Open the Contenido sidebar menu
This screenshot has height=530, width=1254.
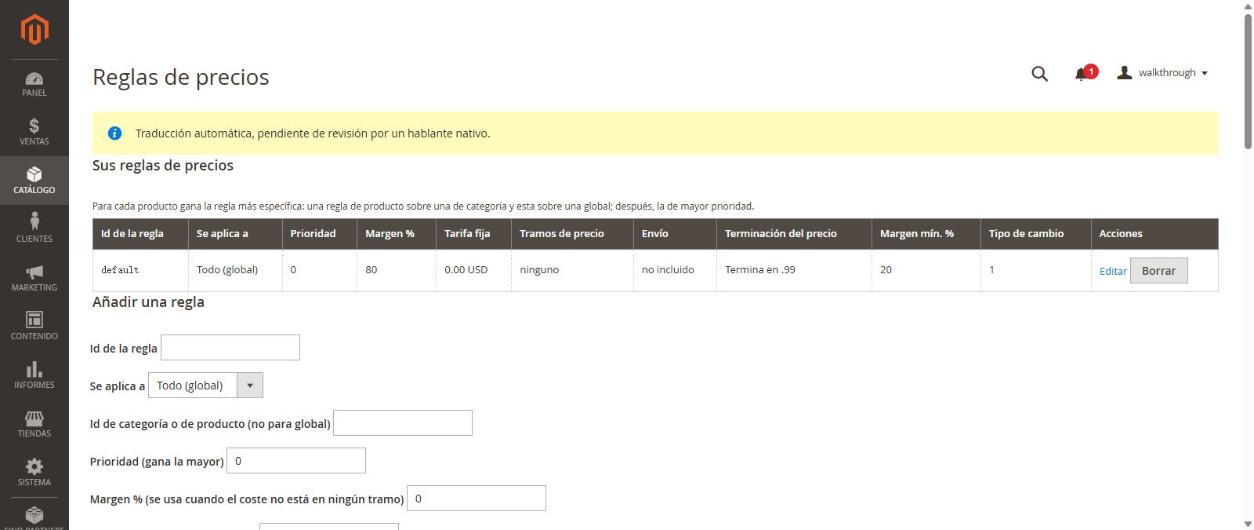click(34, 327)
